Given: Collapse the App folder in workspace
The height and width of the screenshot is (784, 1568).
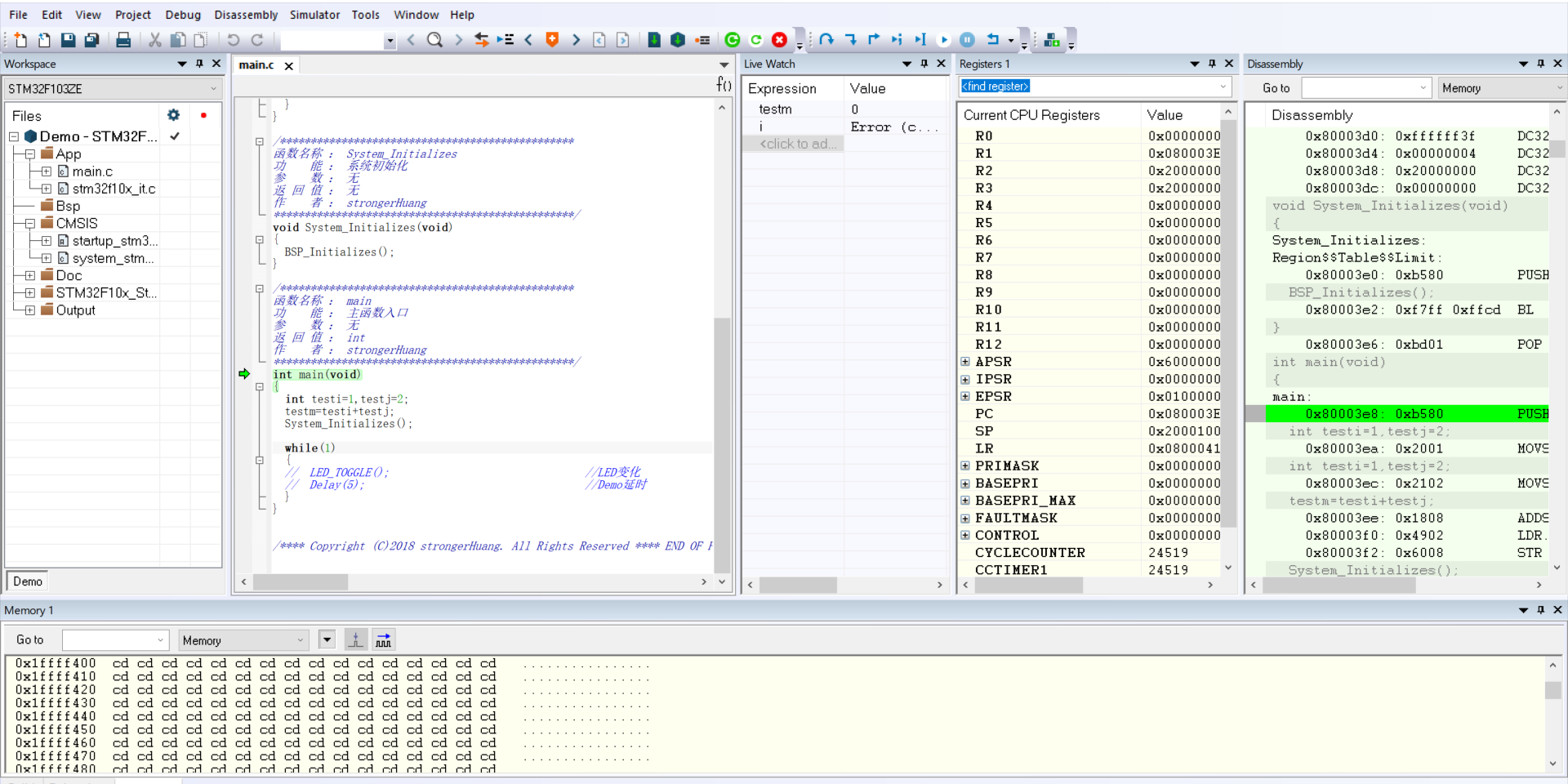Looking at the screenshot, I should point(30,154).
